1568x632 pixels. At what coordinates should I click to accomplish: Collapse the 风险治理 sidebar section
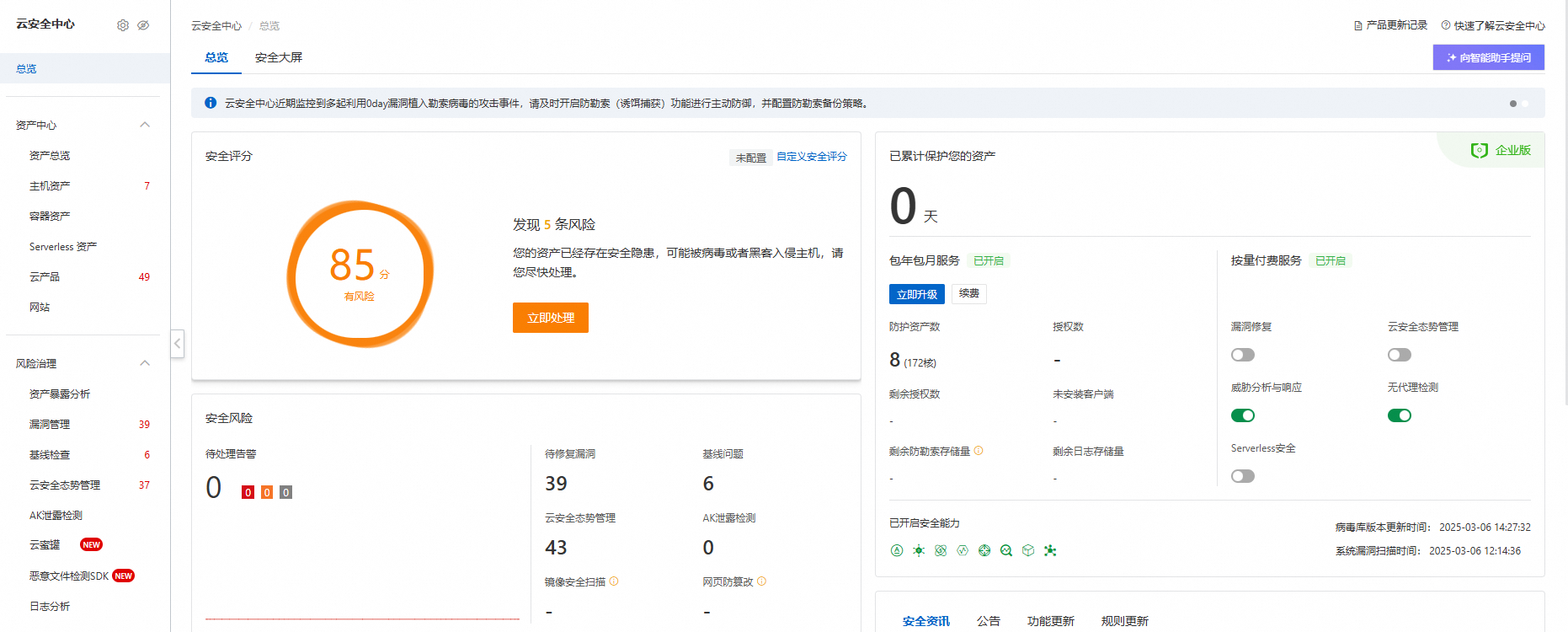145,363
